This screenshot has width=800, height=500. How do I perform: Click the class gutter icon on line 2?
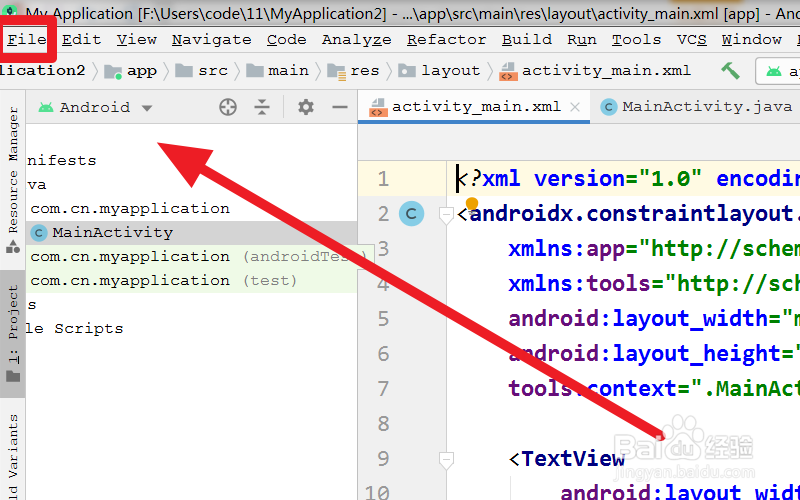411,214
